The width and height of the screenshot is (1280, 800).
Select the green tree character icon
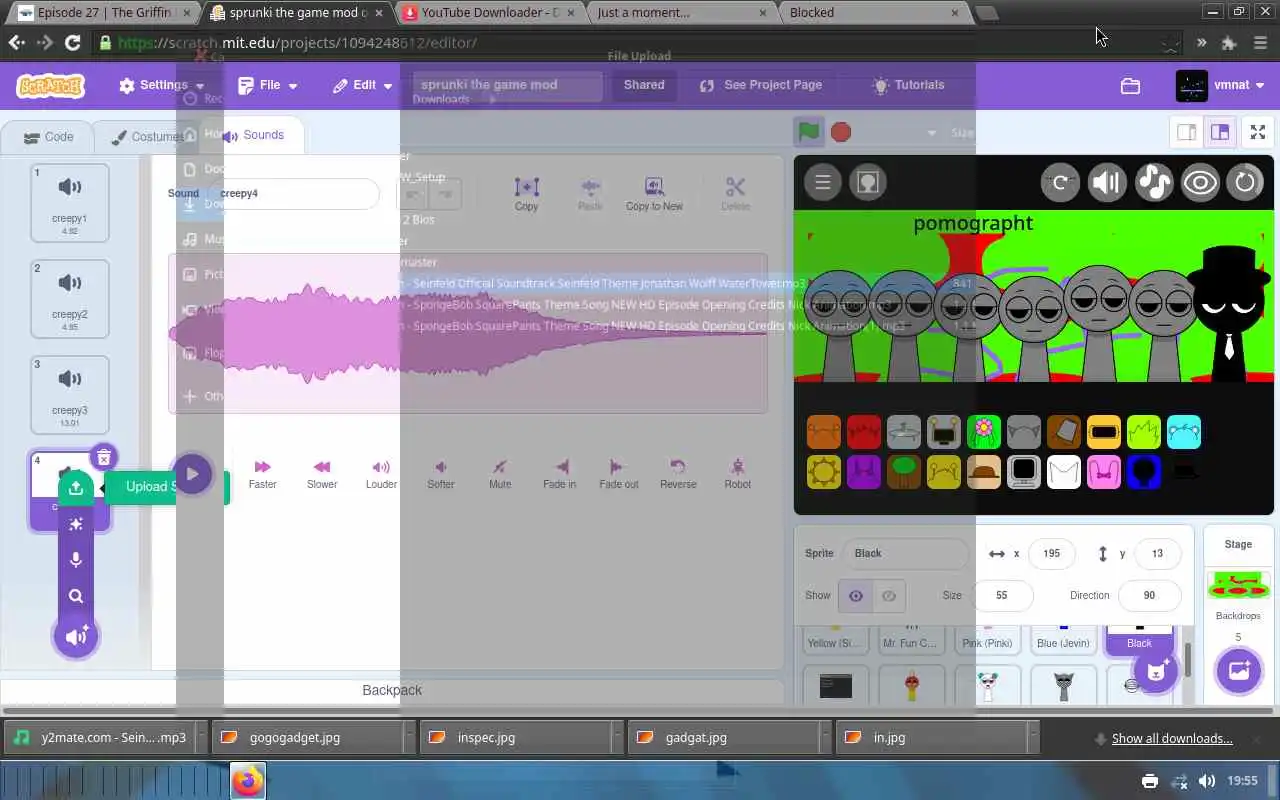pos(904,472)
